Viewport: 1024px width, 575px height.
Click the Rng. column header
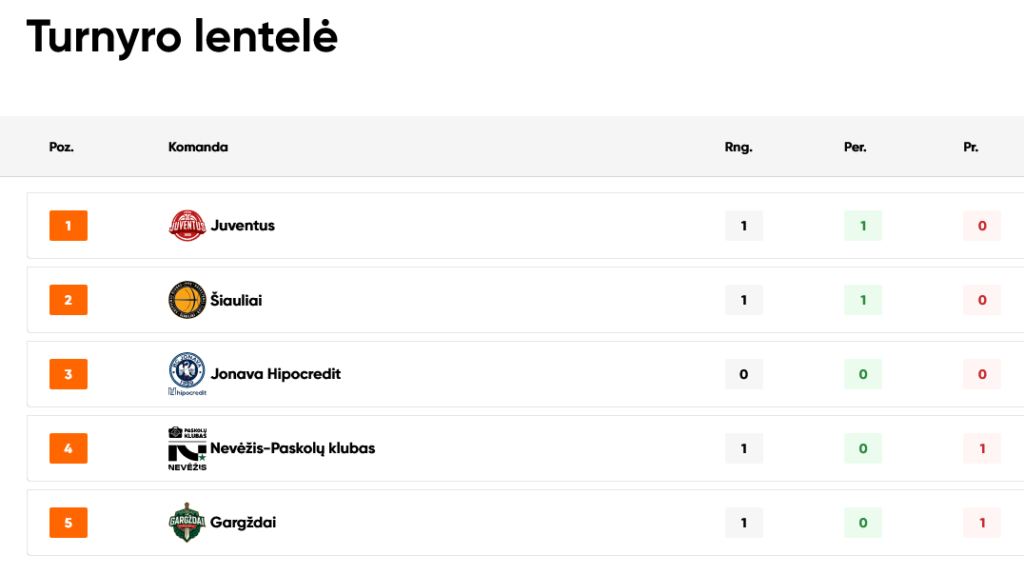pos(739,147)
